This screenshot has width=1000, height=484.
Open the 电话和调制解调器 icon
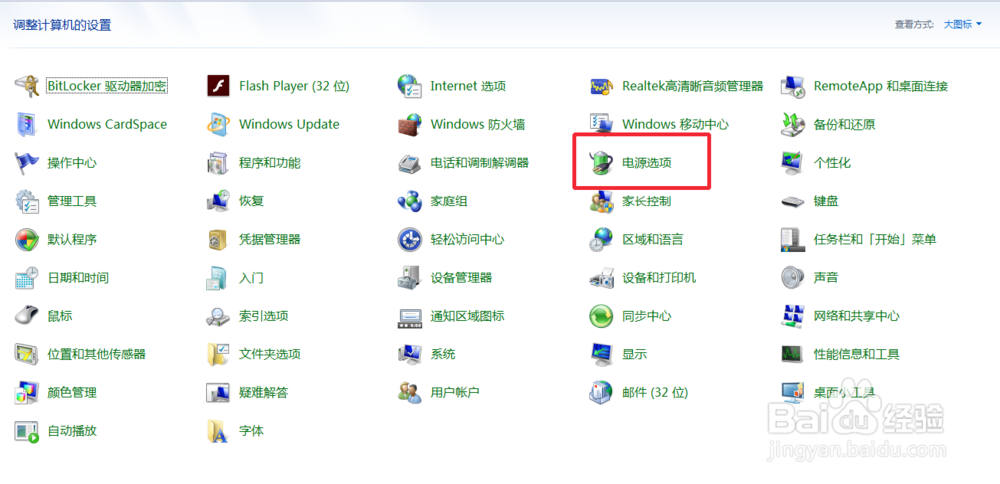409,163
